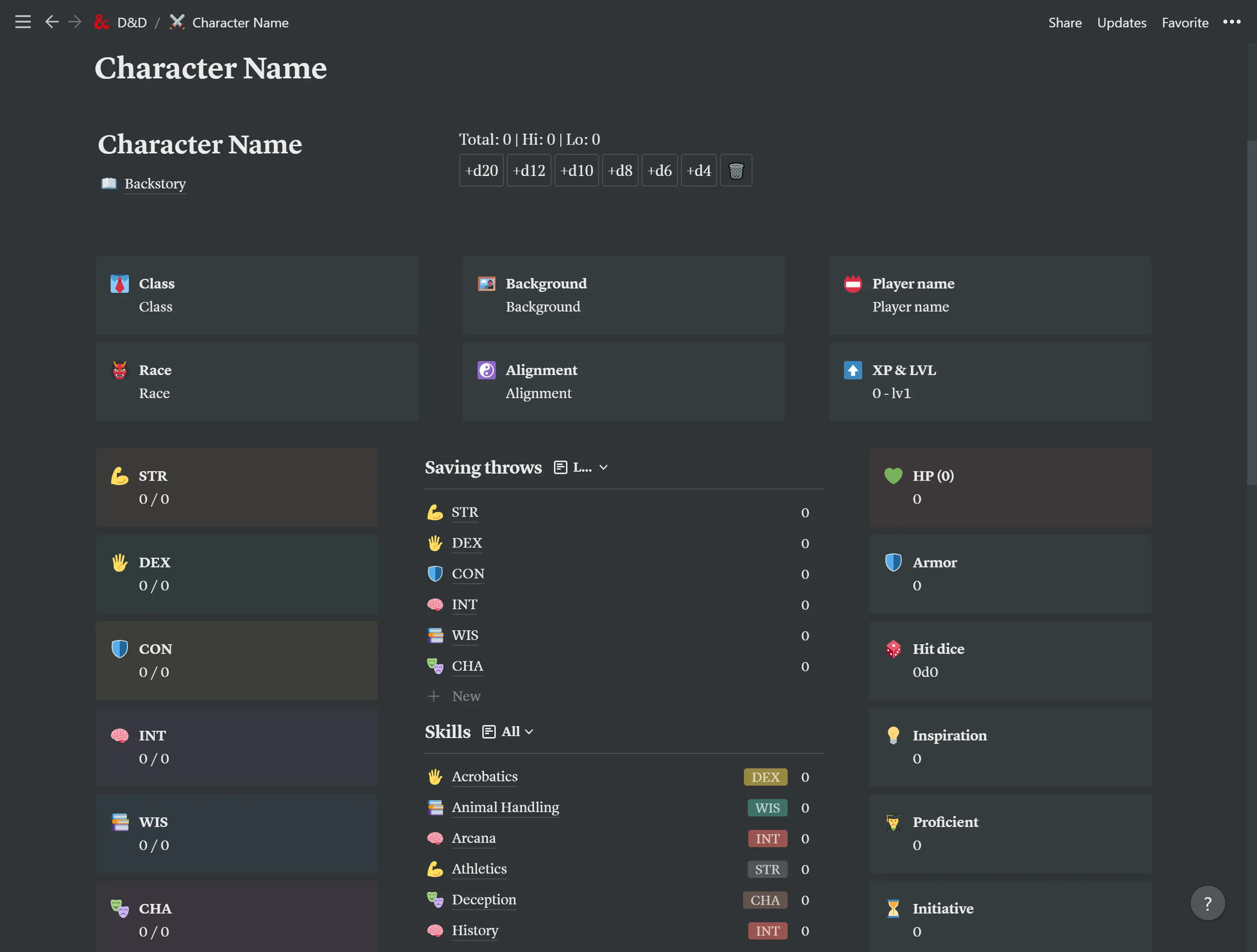The height and width of the screenshot is (952, 1257).
Task: Open the Updates panel
Action: (x=1121, y=22)
